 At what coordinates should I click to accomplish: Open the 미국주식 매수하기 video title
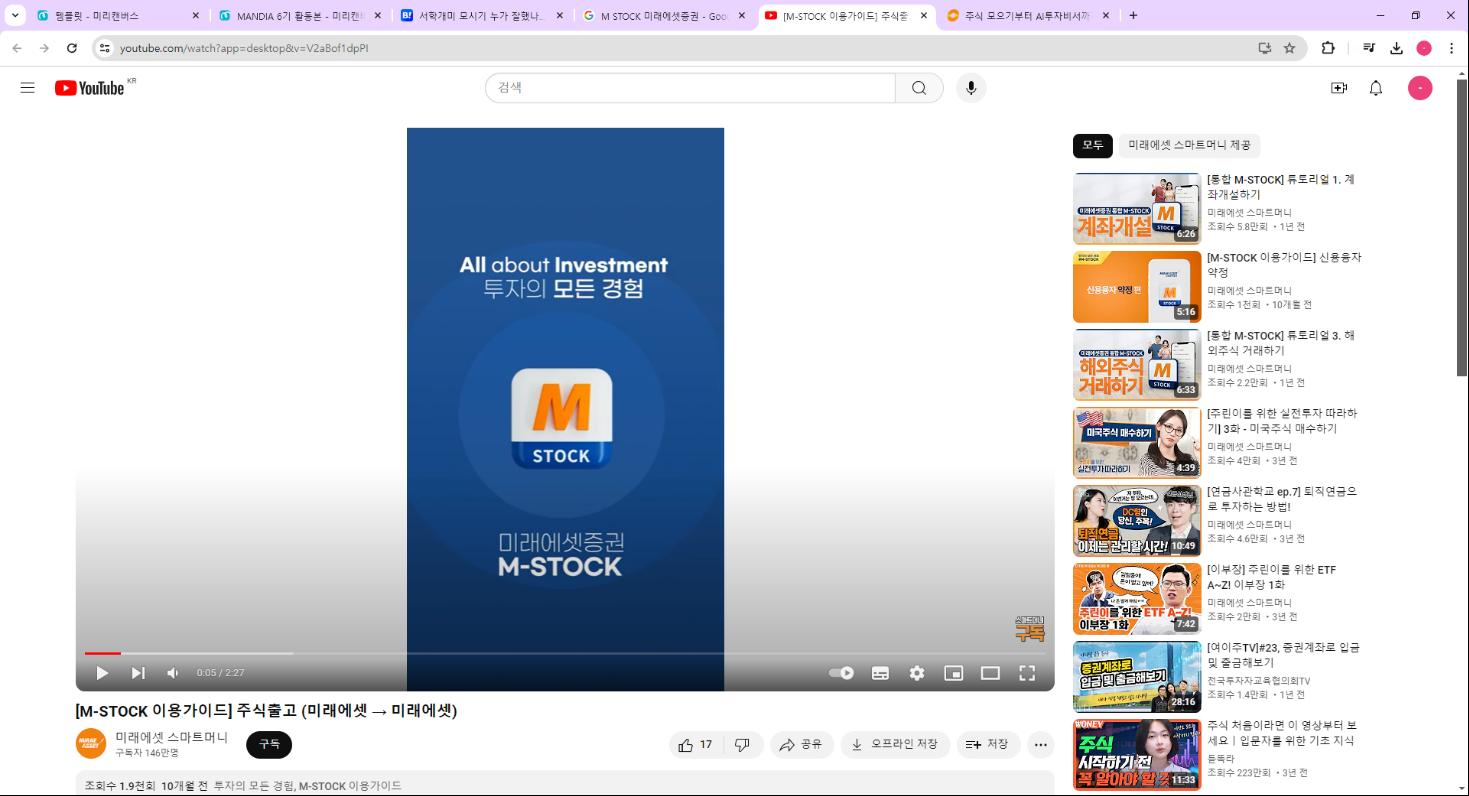click(1282, 421)
